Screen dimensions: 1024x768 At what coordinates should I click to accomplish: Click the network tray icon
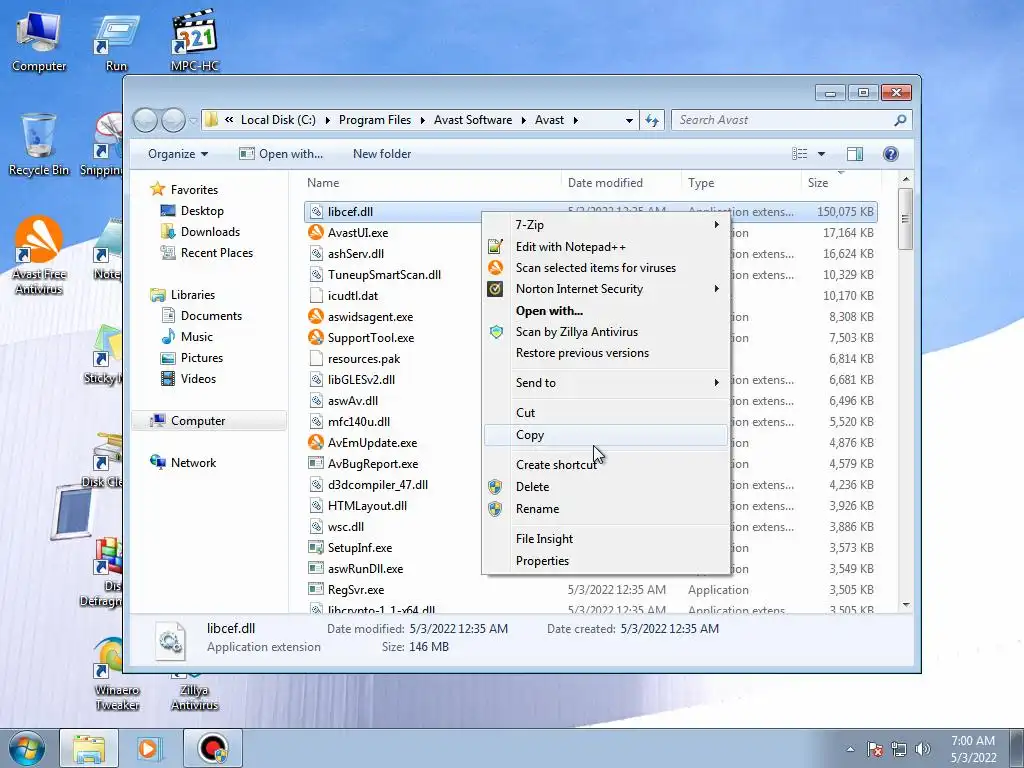click(x=899, y=749)
